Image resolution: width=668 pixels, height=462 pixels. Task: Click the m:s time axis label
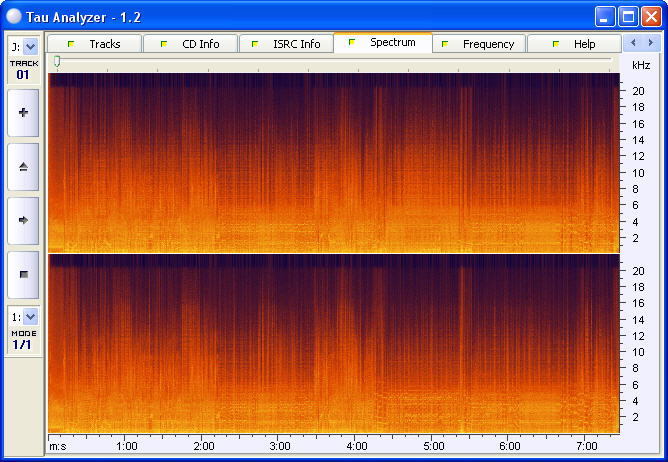tap(58, 447)
